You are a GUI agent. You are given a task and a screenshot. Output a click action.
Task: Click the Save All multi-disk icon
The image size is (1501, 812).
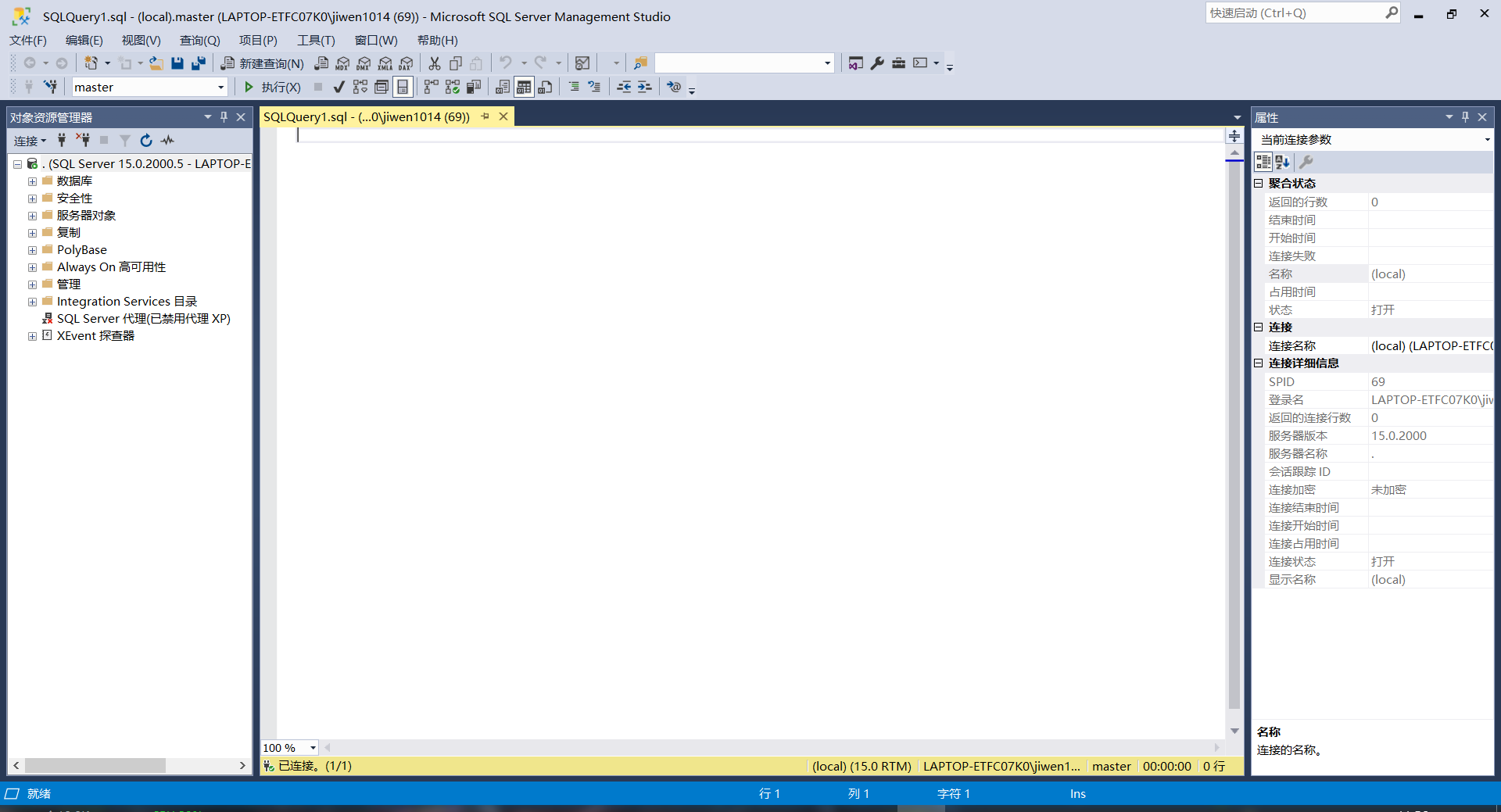pyautogui.click(x=199, y=63)
